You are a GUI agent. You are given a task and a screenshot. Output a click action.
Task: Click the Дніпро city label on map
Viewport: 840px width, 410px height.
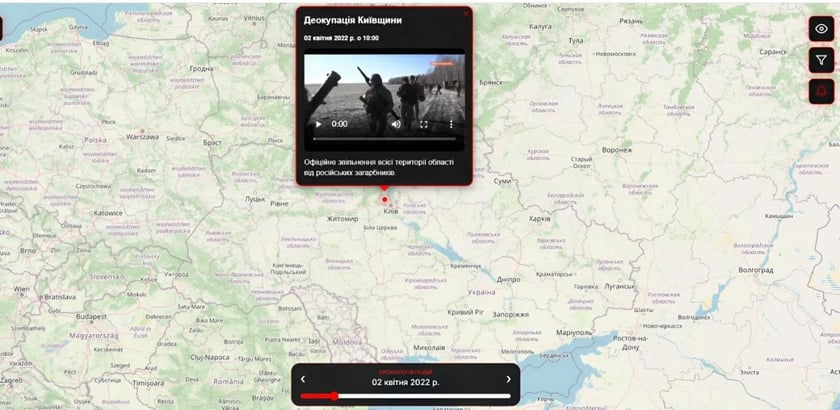point(508,280)
